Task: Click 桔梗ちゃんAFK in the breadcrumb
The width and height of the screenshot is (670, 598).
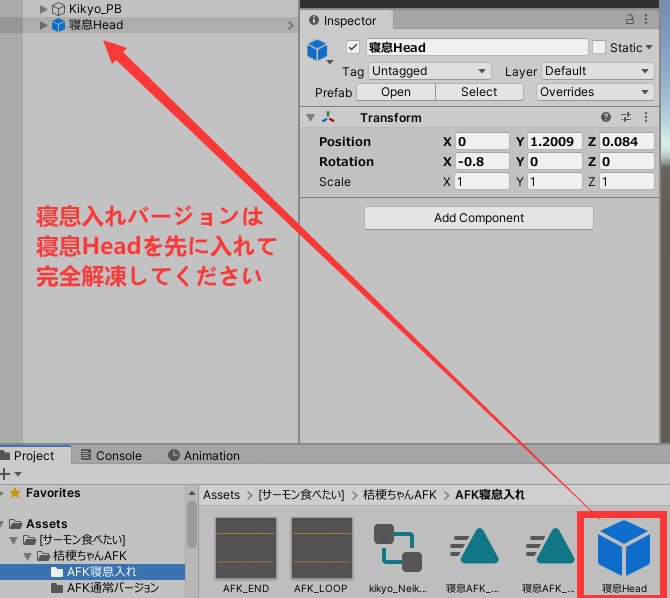Action: [400, 495]
